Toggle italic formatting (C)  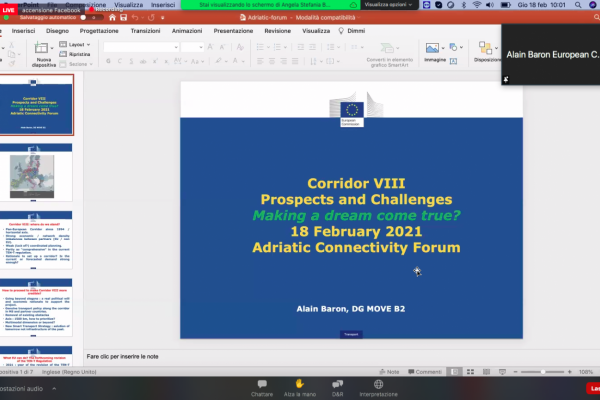coord(120,61)
